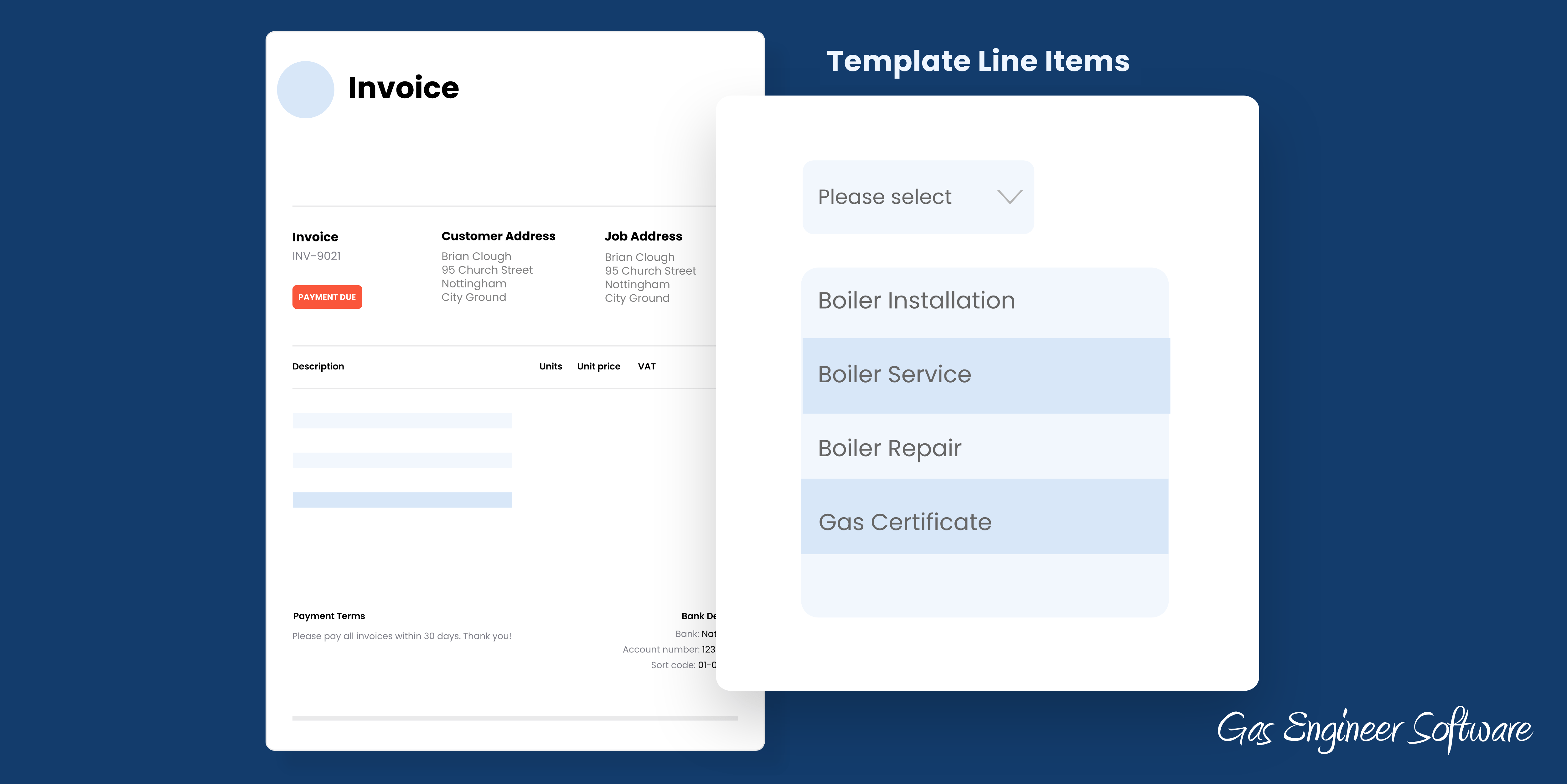Click the PAYMENT DUE badge
Viewport: 1567px width, 784px height.
point(327,297)
